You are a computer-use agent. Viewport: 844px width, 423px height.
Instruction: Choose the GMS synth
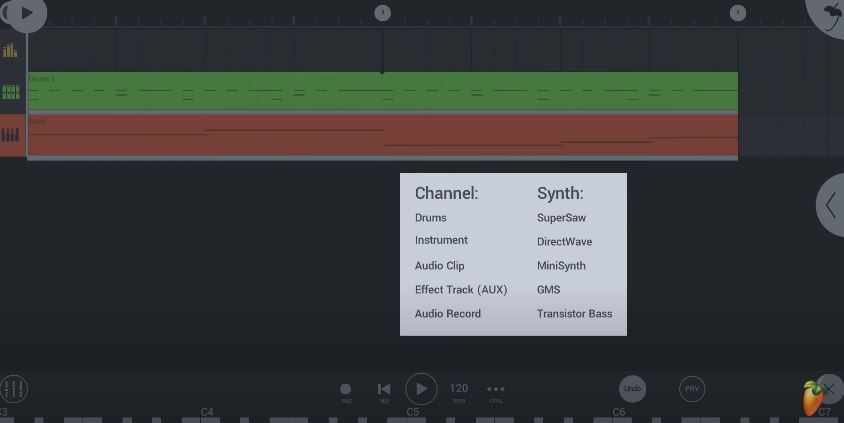point(548,290)
